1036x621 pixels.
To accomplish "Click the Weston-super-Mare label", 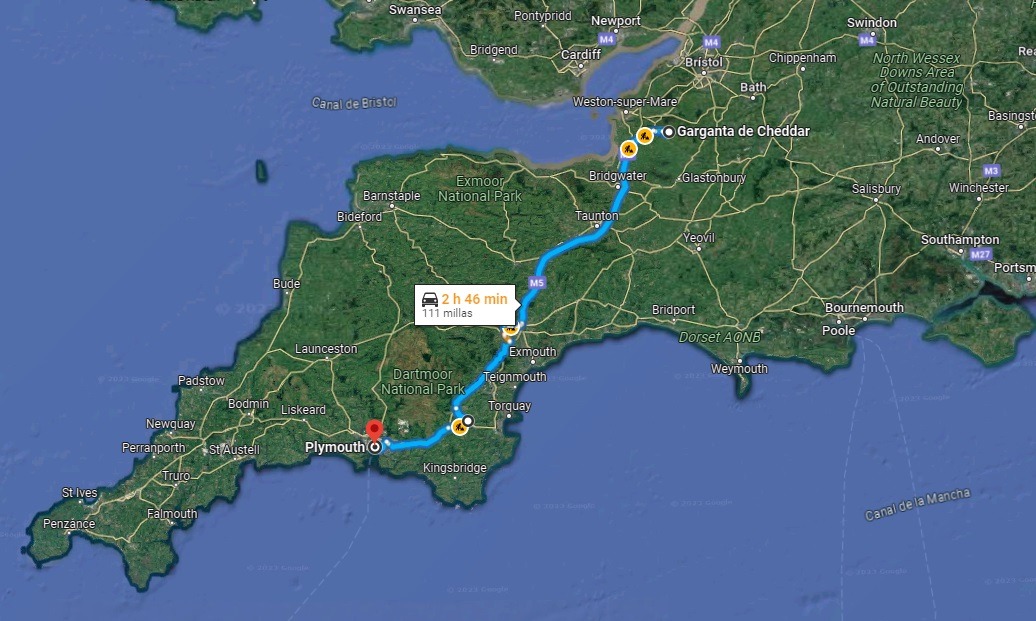I will click(624, 102).
